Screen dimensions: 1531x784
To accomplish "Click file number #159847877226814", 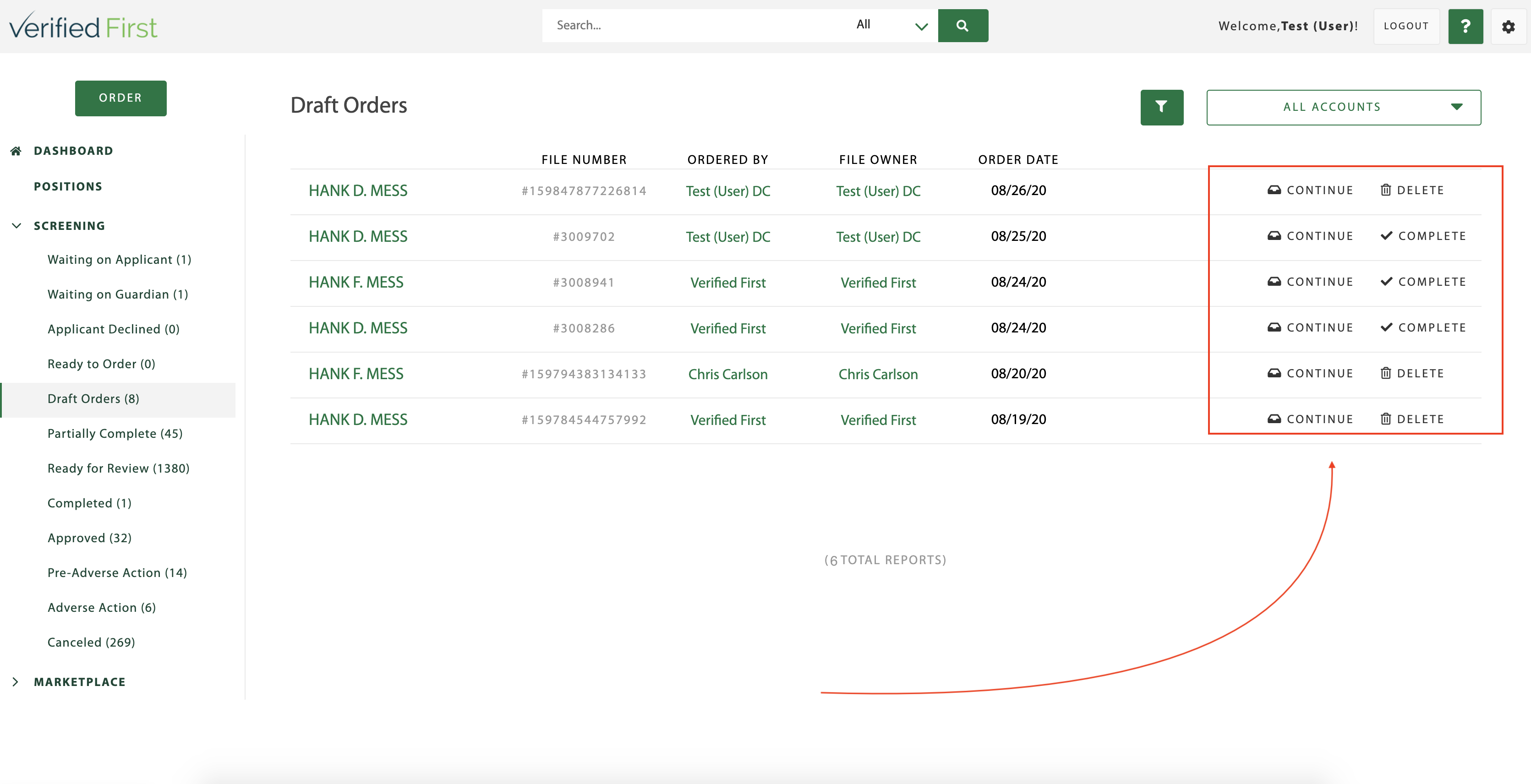I will [584, 191].
